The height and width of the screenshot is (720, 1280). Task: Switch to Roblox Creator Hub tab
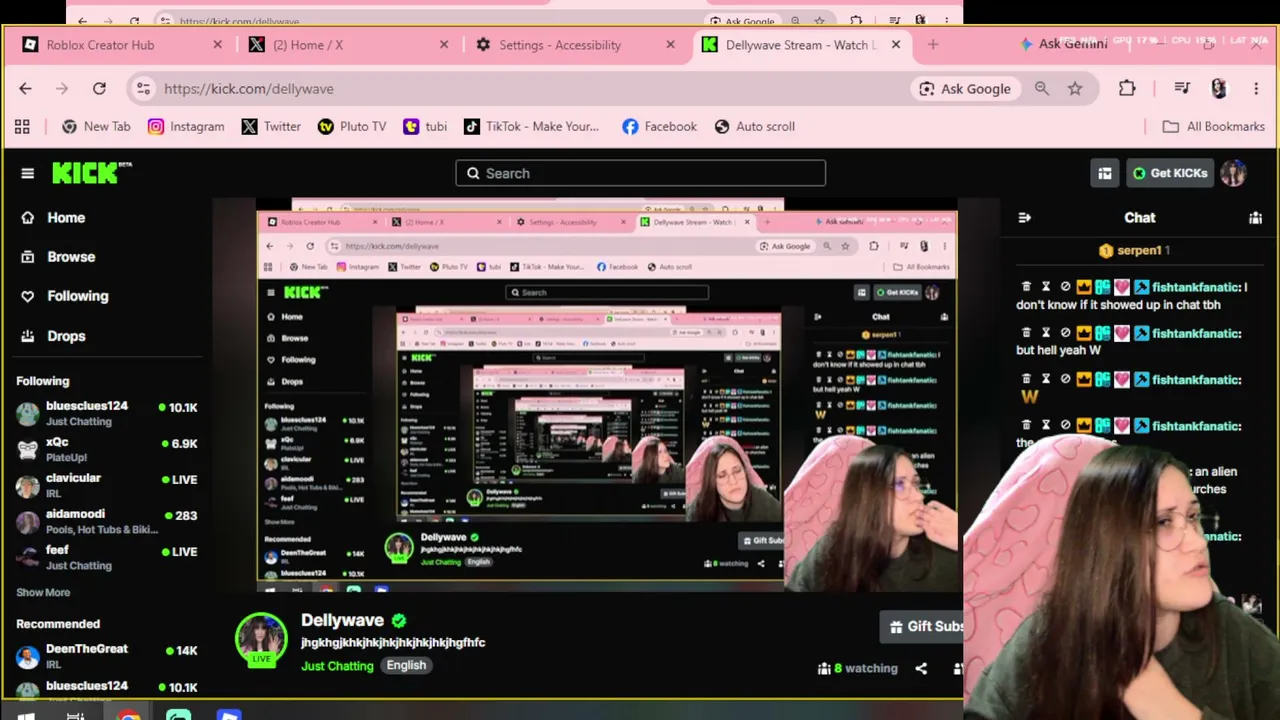point(100,45)
